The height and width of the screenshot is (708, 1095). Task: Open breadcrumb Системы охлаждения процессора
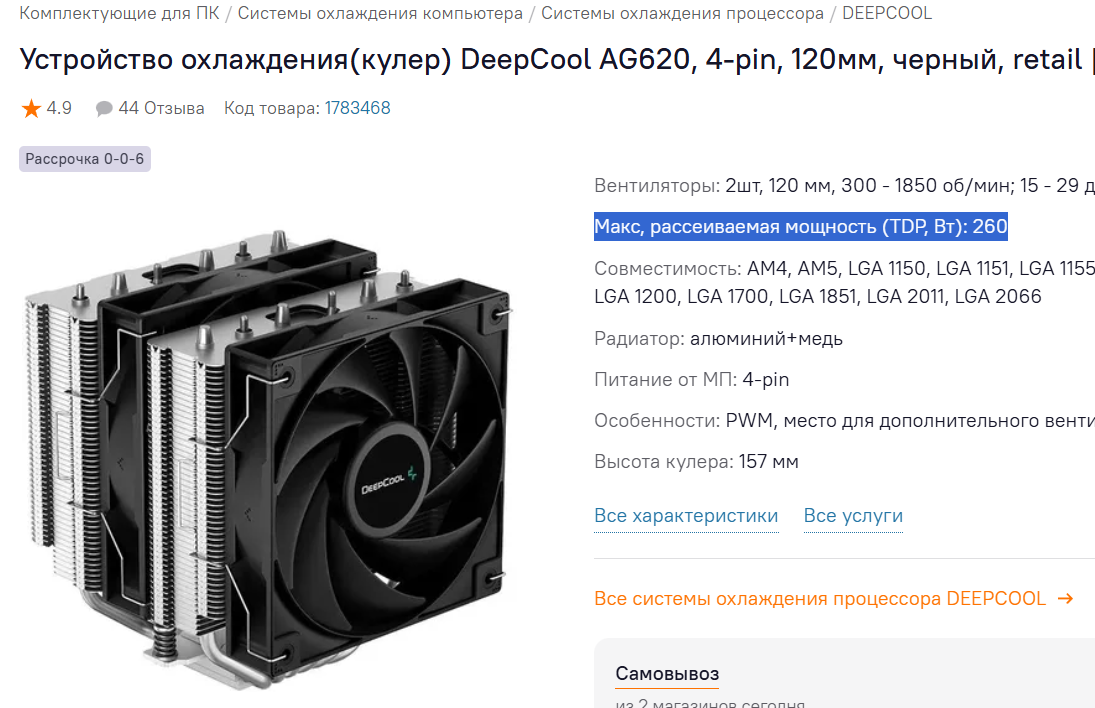point(682,13)
